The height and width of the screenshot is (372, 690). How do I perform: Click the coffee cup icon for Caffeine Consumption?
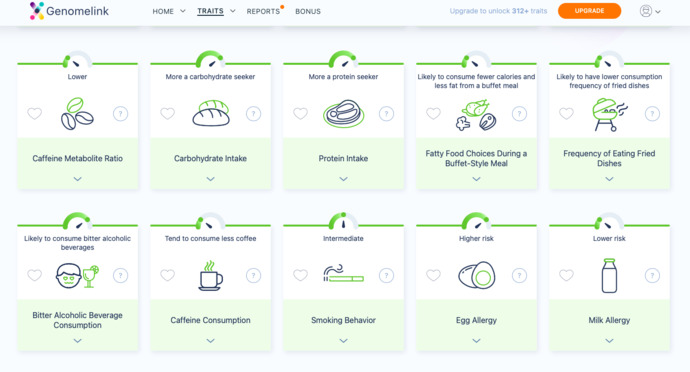coord(210,276)
